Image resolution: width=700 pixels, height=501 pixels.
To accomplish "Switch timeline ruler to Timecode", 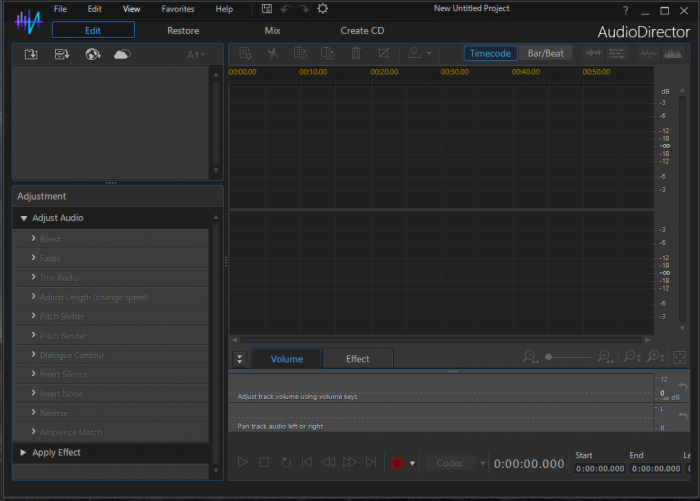I will pyautogui.click(x=492, y=53).
